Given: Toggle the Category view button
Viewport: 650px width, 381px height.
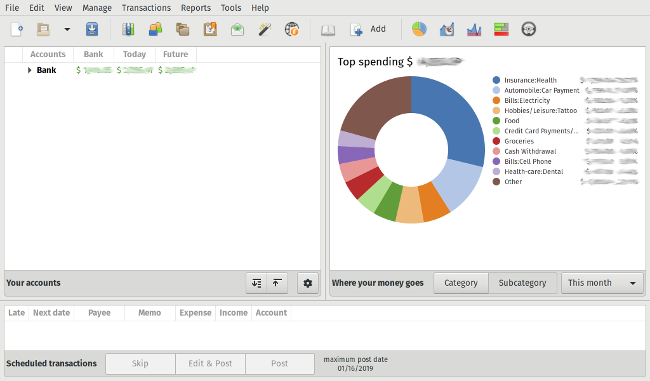Looking at the screenshot, I should click(x=461, y=283).
